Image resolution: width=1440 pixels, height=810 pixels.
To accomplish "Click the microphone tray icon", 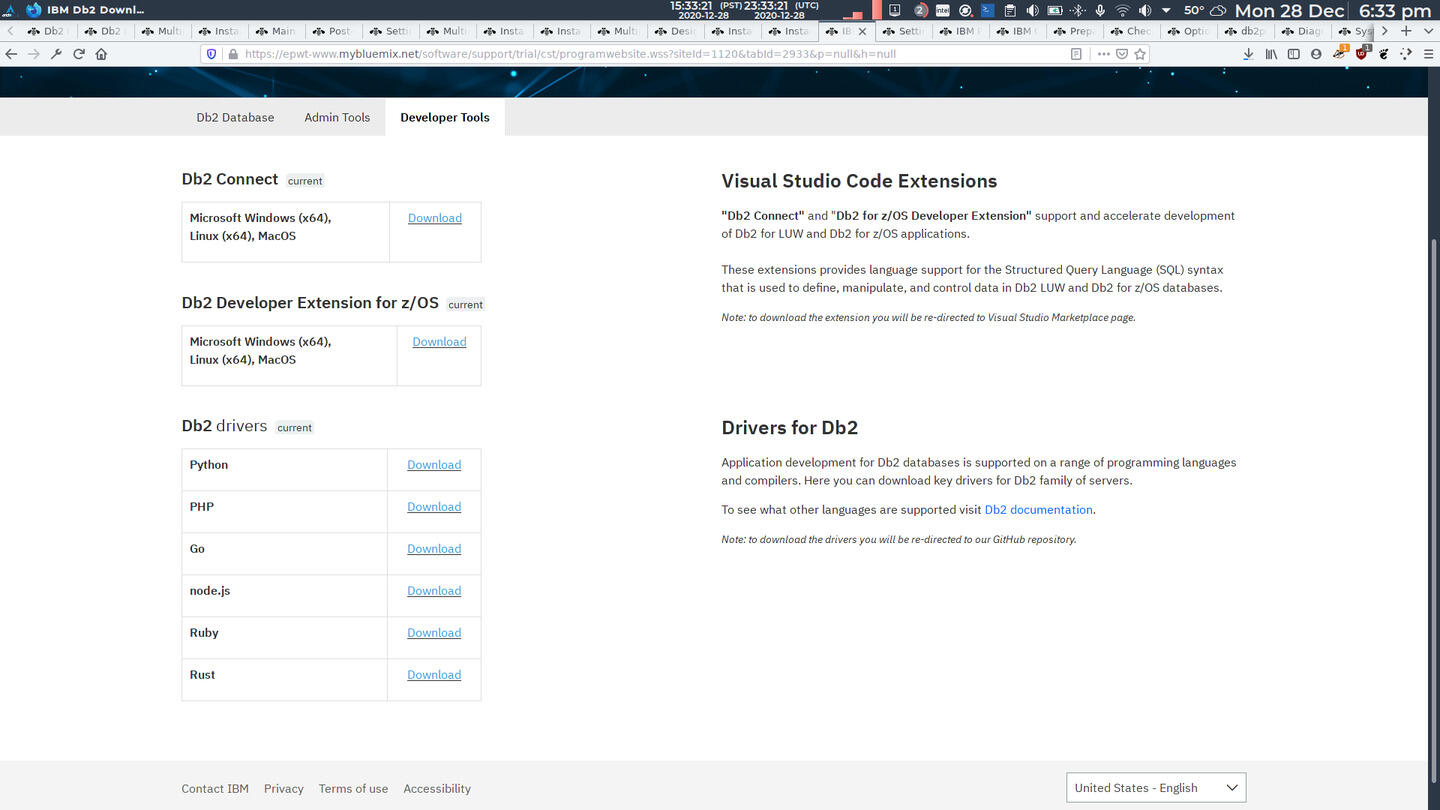I will 1100,11.
